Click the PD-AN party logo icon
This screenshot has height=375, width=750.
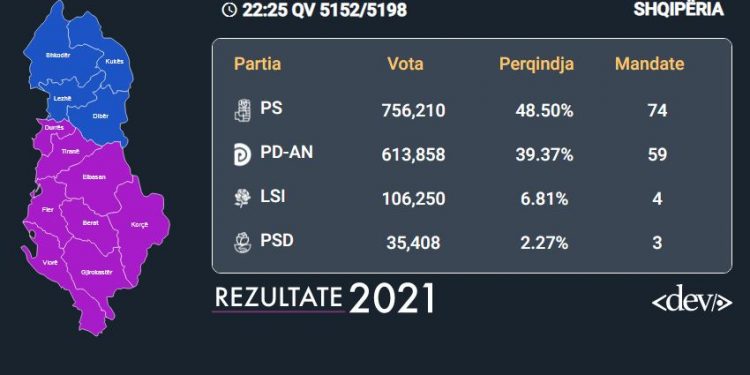pyautogui.click(x=243, y=155)
